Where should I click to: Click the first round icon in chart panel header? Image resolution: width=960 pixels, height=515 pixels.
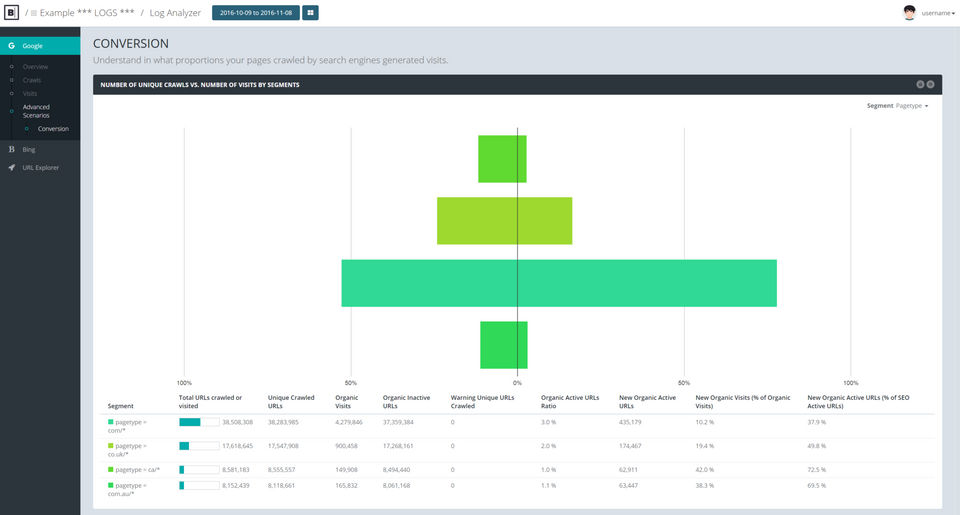point(920,85)
